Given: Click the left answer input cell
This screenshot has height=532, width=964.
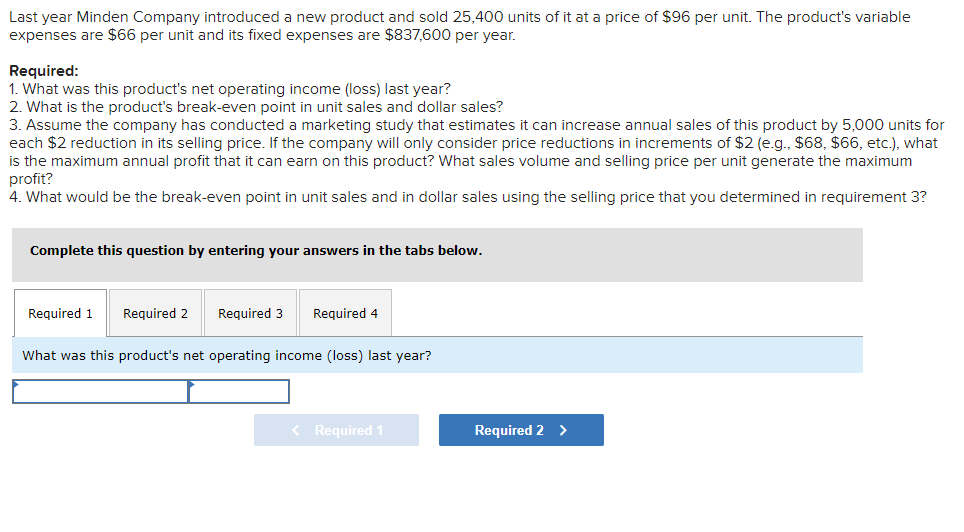Looking at the screenshot, I should [100, 392].
